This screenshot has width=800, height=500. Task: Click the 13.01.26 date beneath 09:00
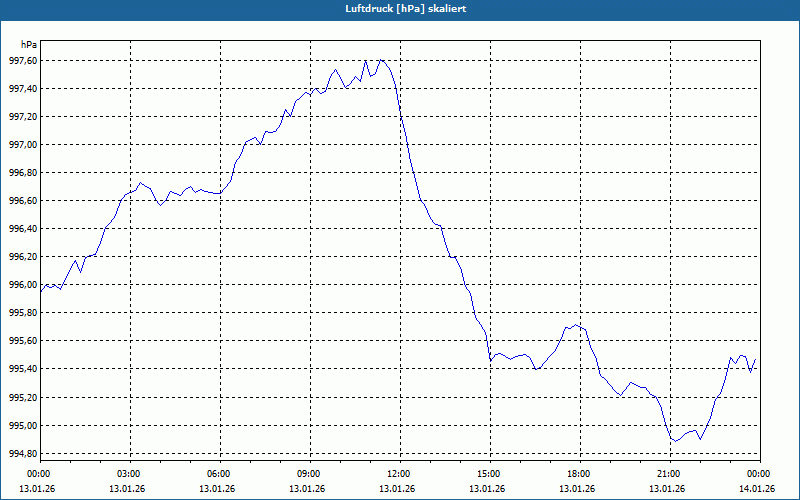tap(307, 489)
